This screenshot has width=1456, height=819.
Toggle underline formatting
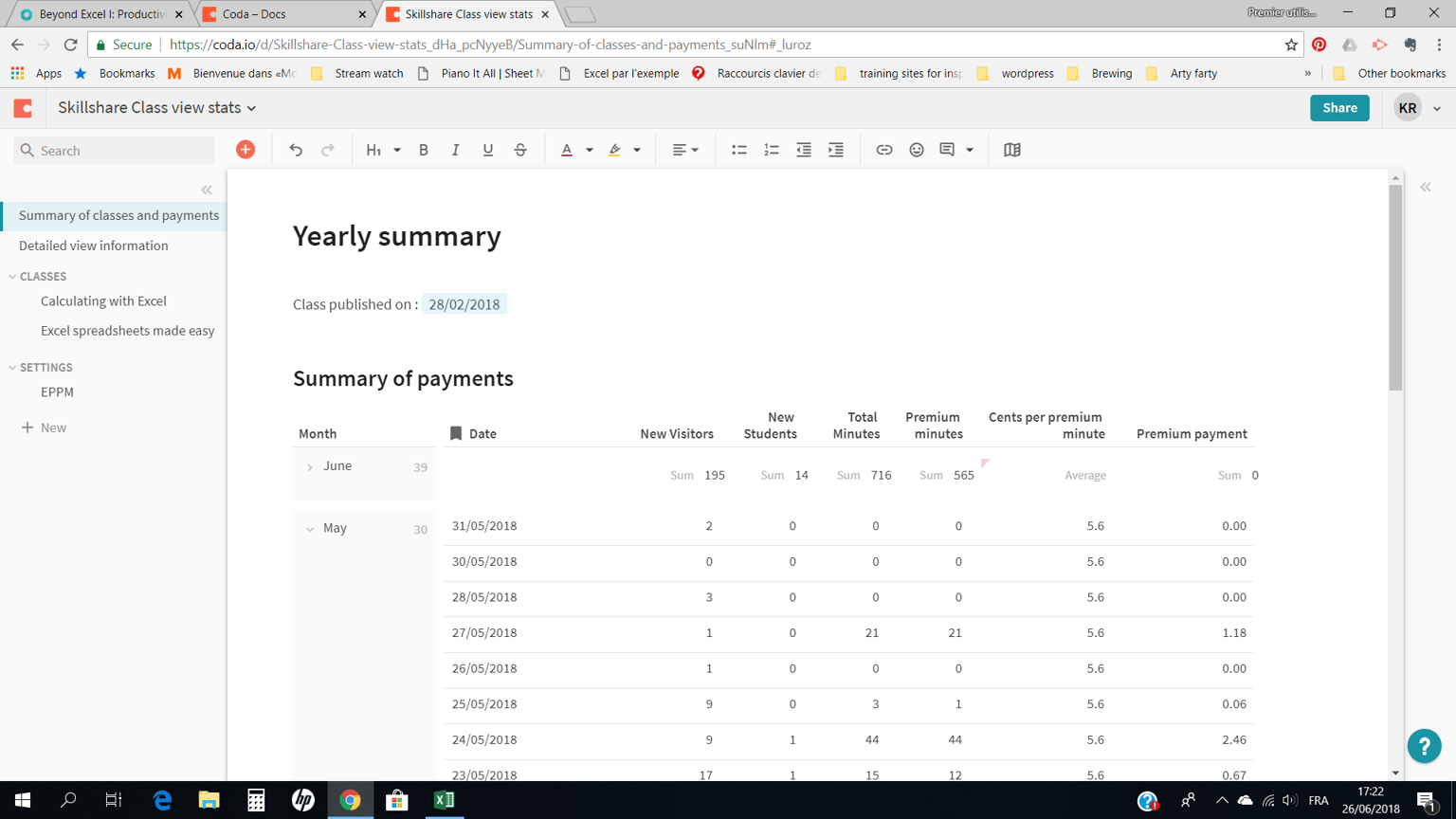point(488,150)
